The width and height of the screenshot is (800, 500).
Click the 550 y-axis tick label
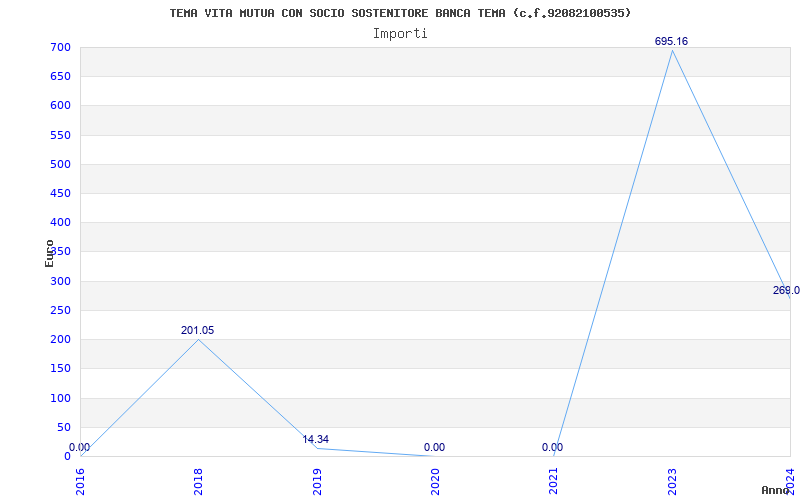(x=60, y=135)
